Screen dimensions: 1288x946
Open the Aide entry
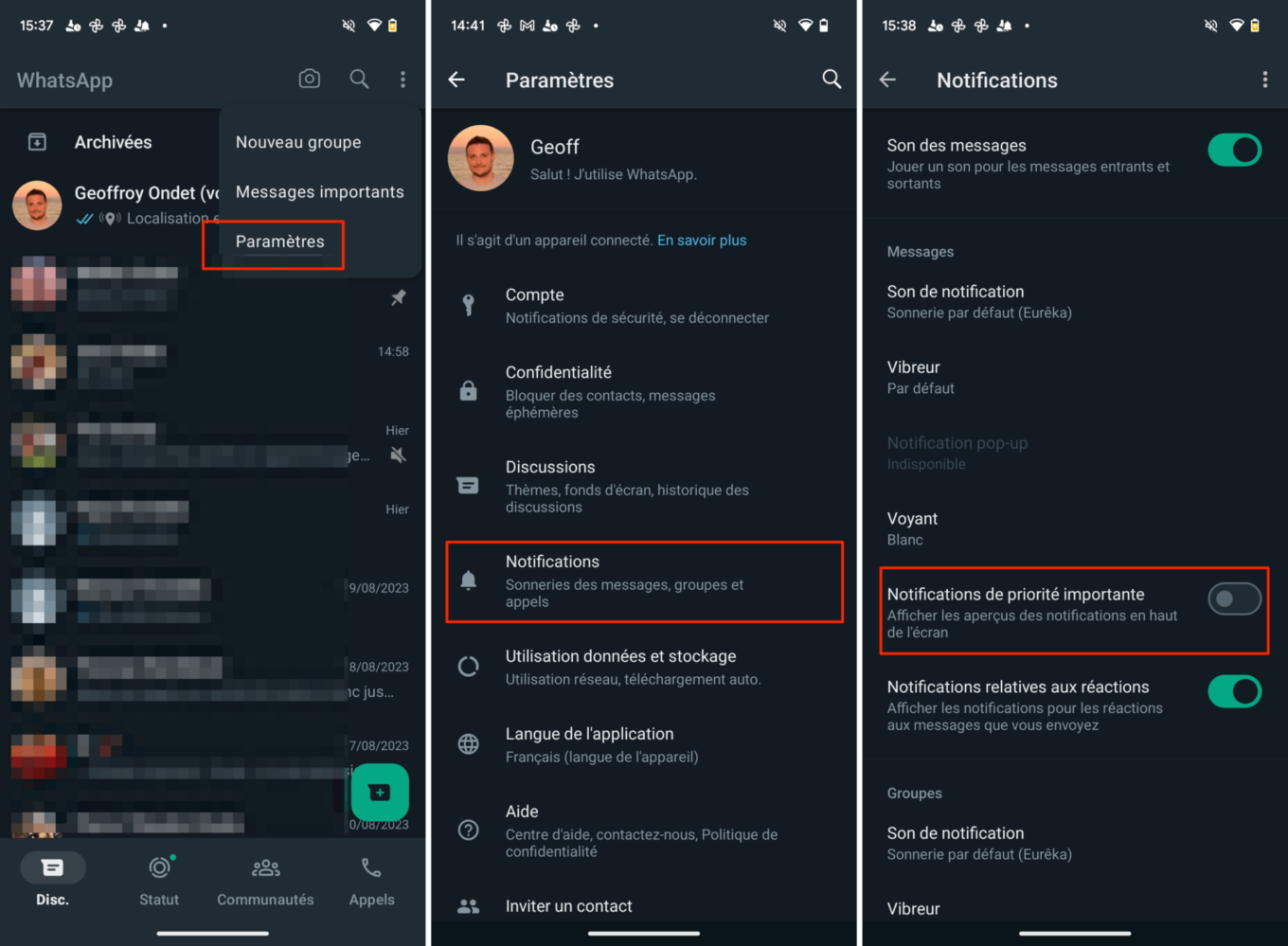click(x=644, y=830)
